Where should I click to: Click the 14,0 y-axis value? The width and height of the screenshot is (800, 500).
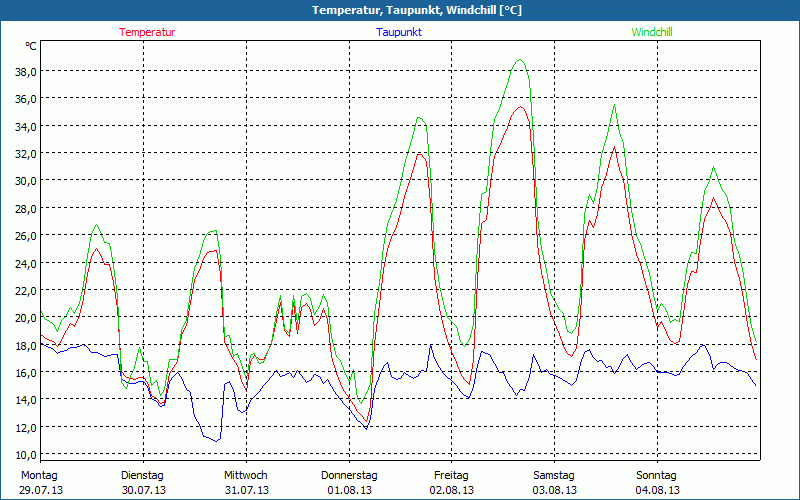point(26,401)
